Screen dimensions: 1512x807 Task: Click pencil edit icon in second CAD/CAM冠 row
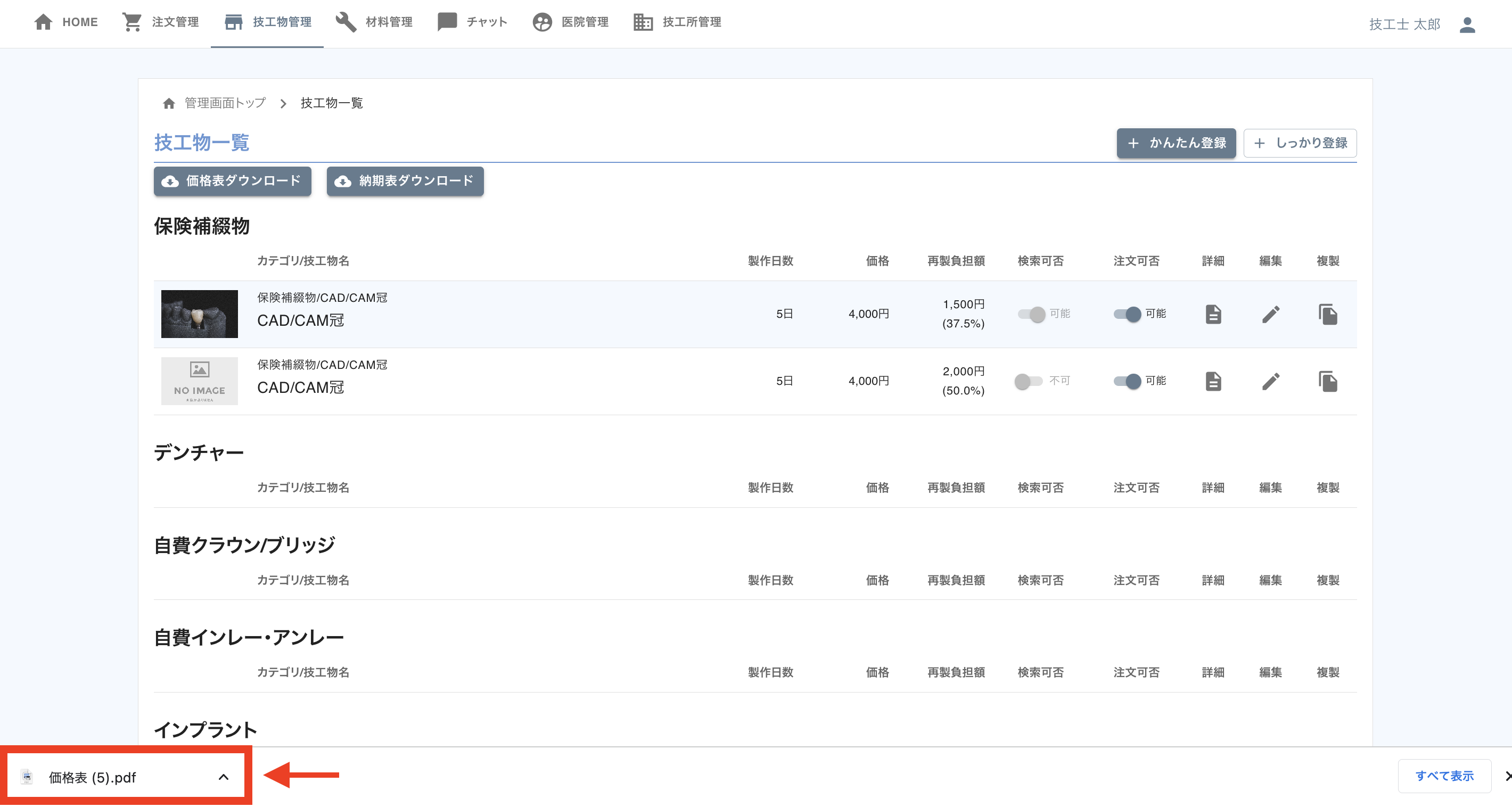[1270, 381]
